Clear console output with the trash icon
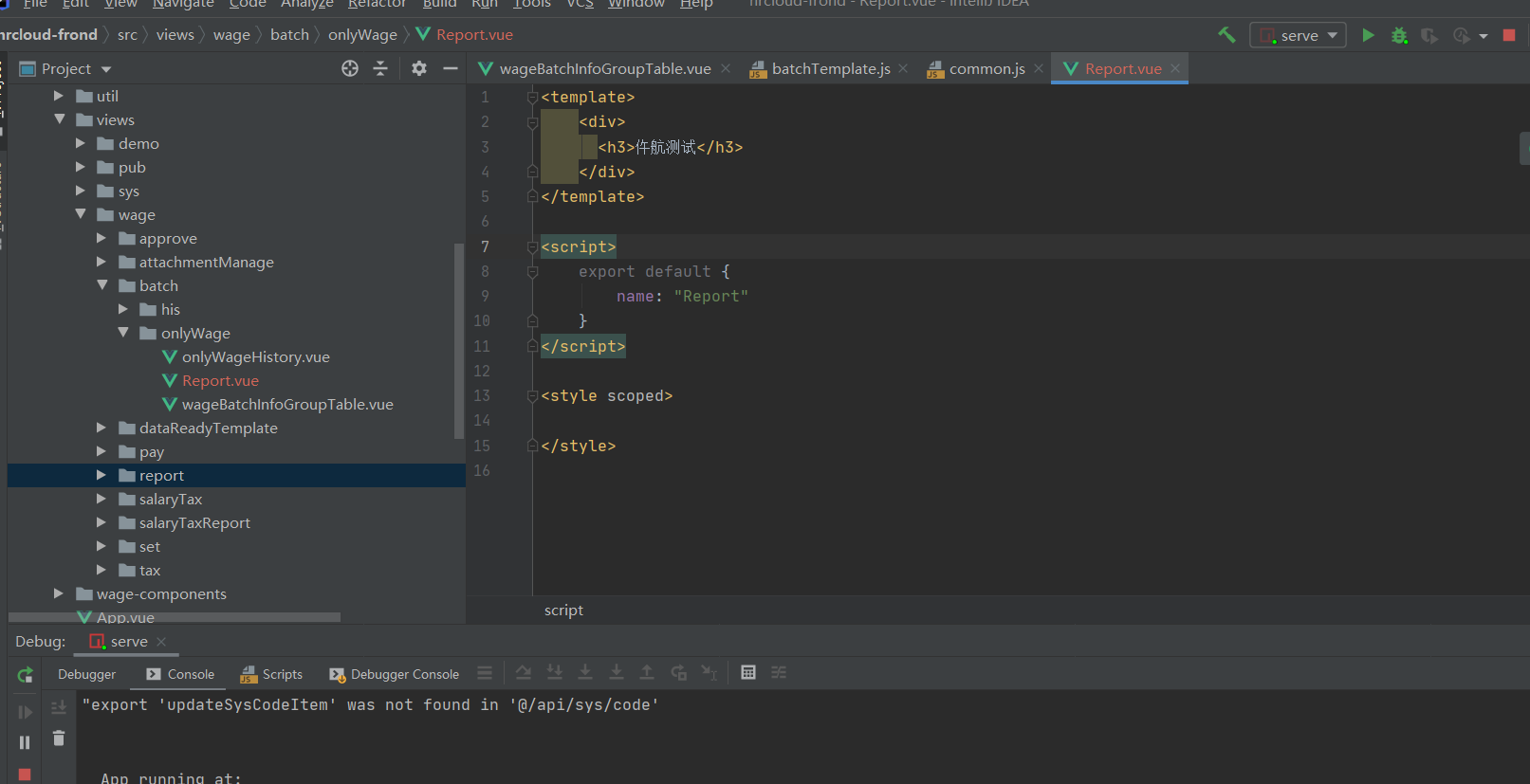 coord(59,738)
